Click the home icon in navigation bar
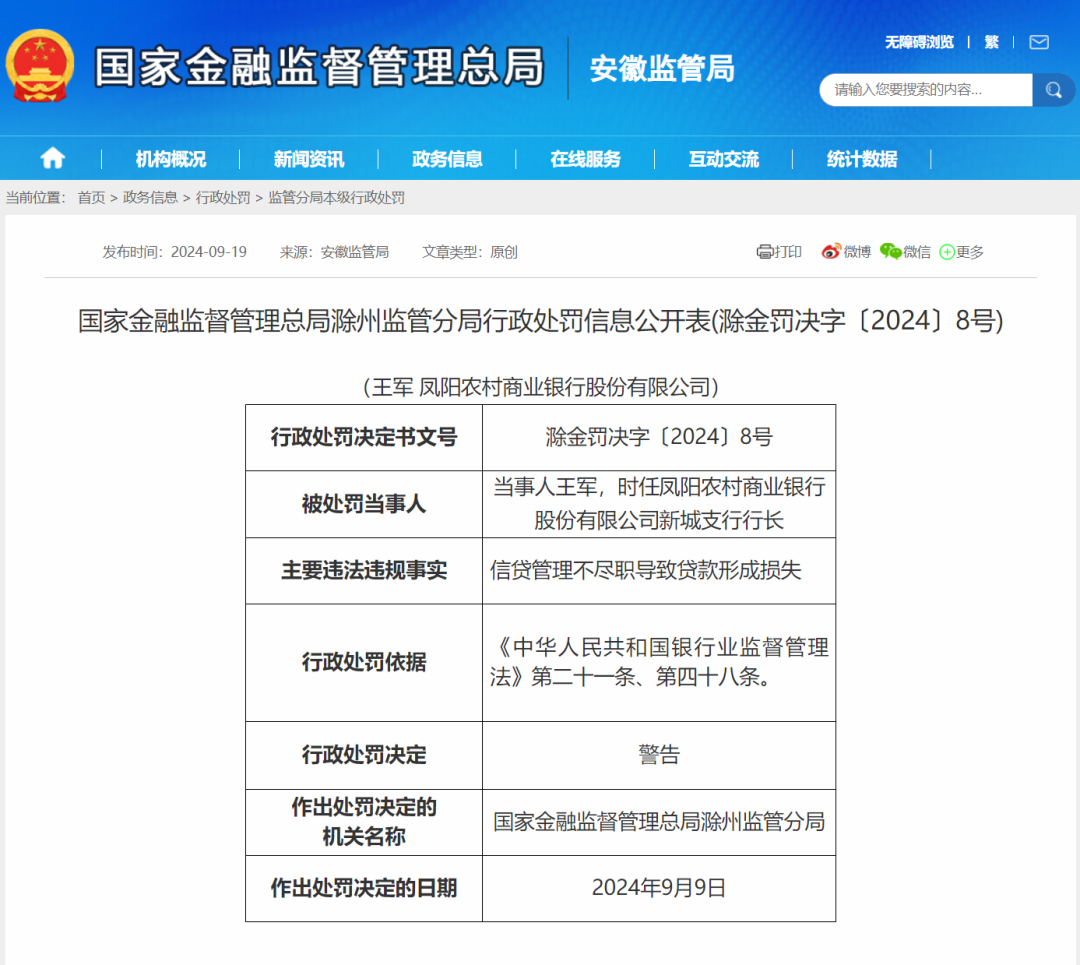 click(x=52, y=158)
